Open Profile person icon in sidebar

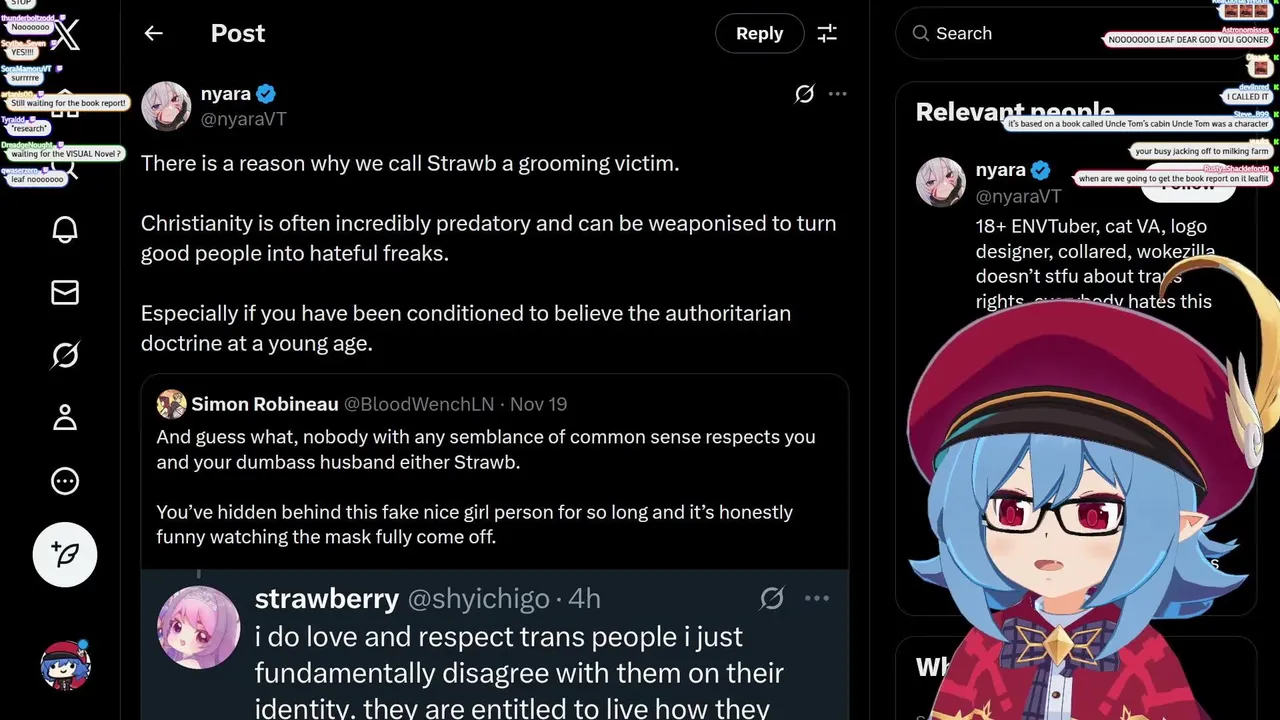point(65,417)
